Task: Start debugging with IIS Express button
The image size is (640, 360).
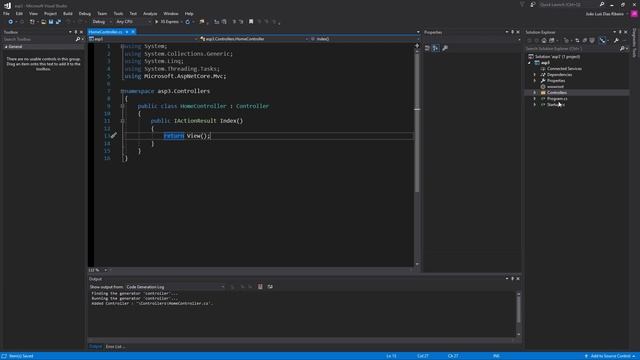Action: 167,22
